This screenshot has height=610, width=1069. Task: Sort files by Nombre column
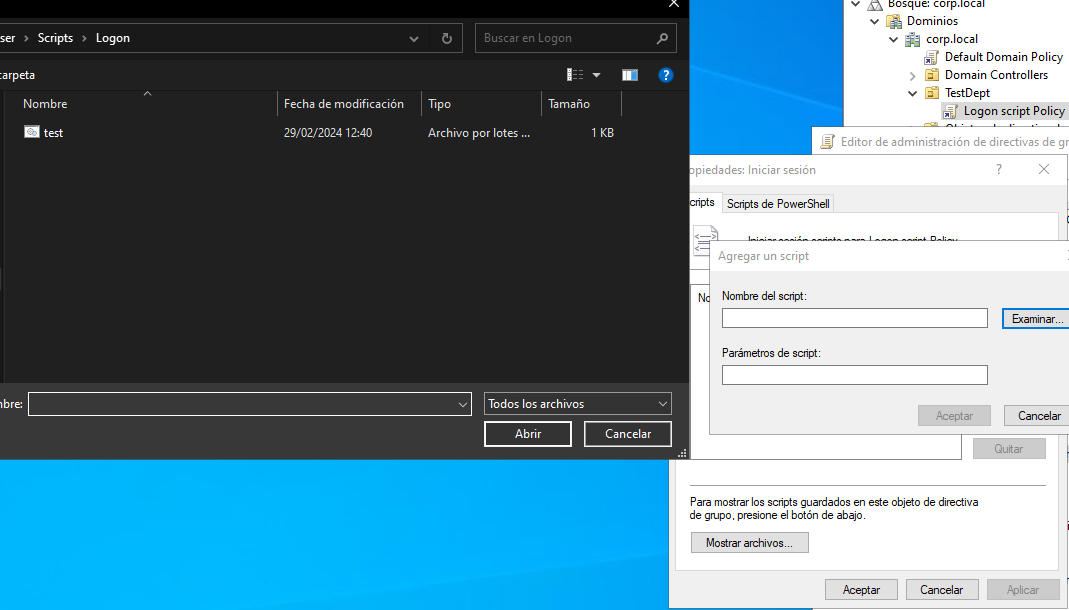click(x=140, y=104)
